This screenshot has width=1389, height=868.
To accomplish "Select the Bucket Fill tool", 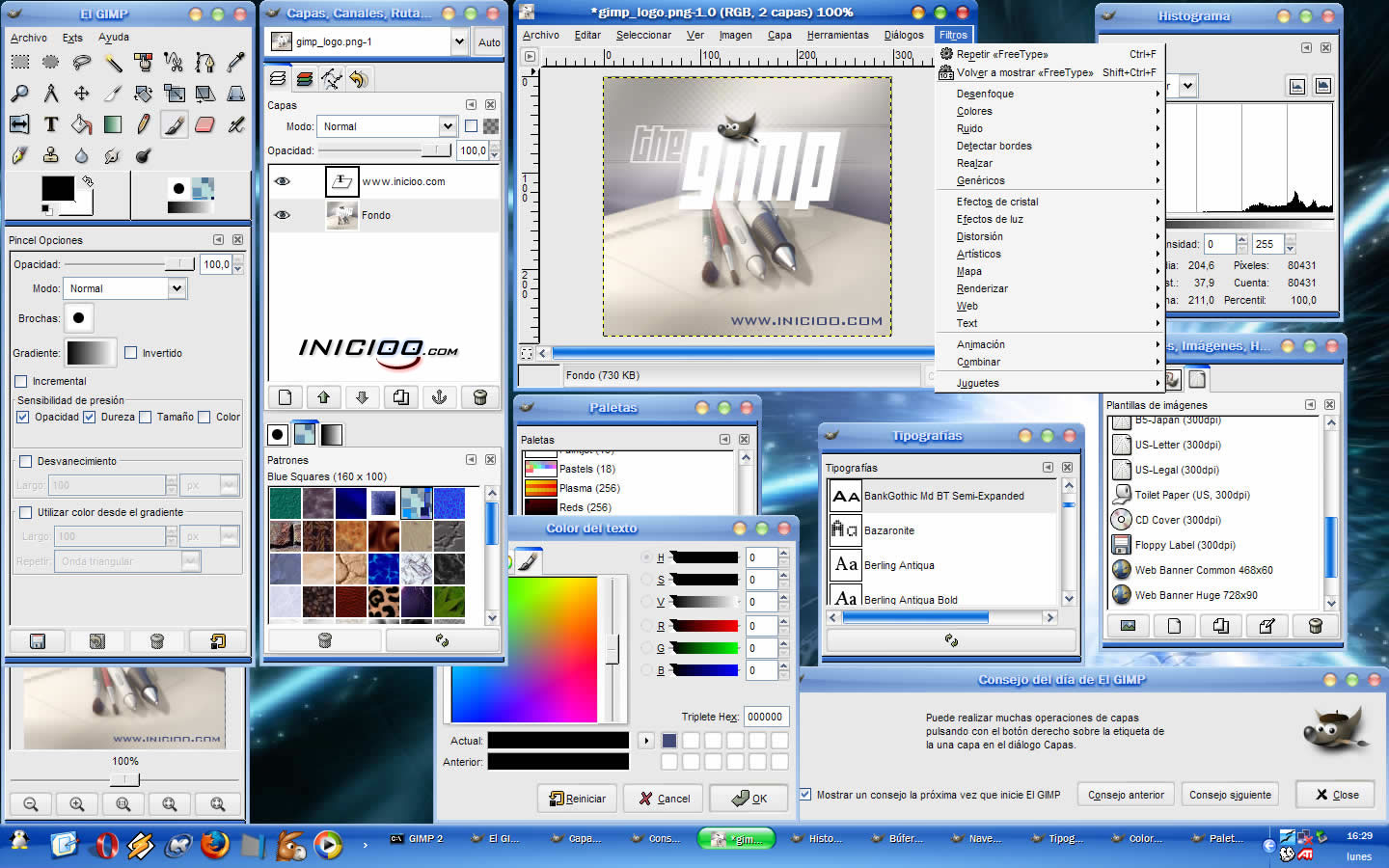I will [x=82, y=124].
